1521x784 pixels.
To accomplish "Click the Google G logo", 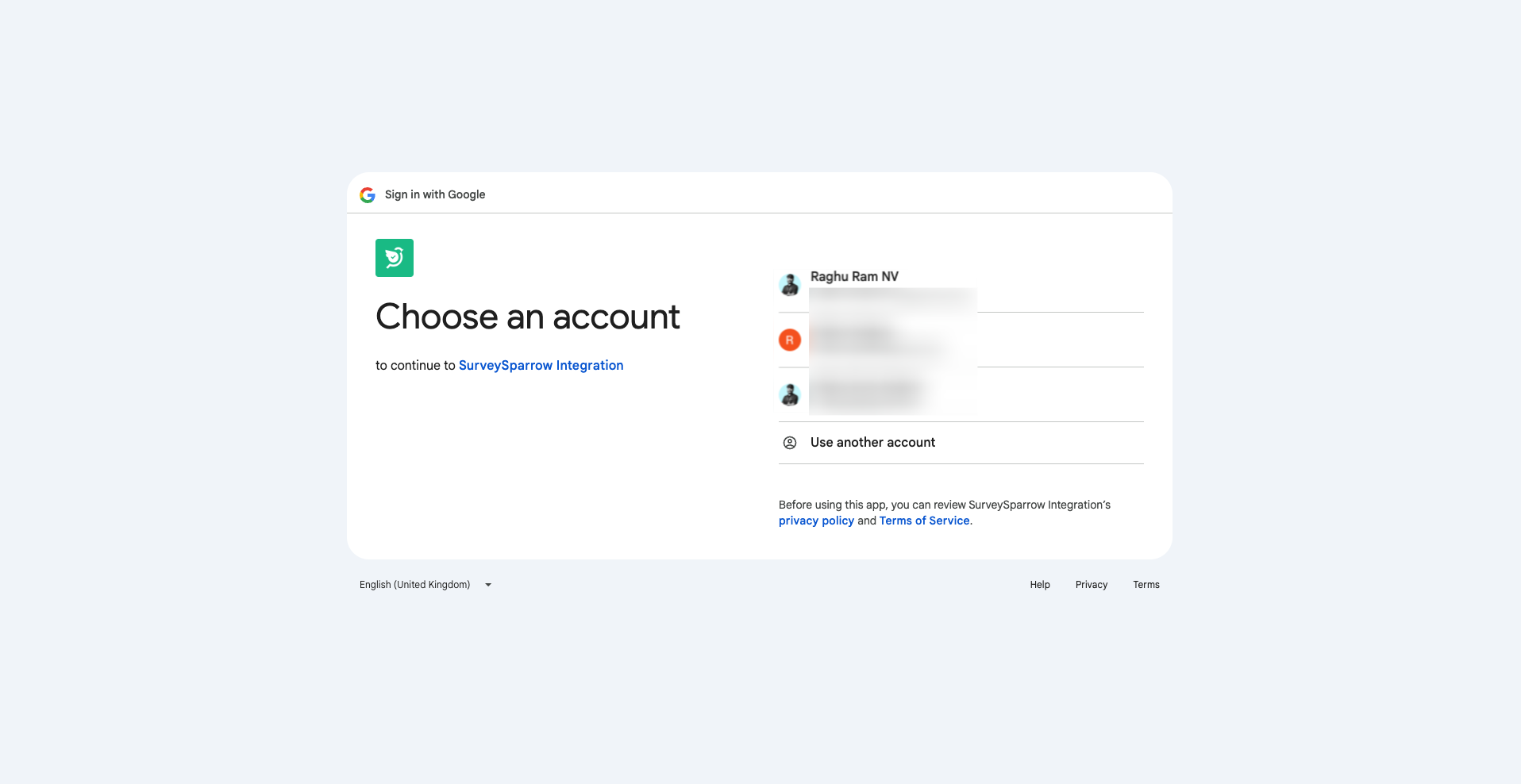I will click(367, 195).
